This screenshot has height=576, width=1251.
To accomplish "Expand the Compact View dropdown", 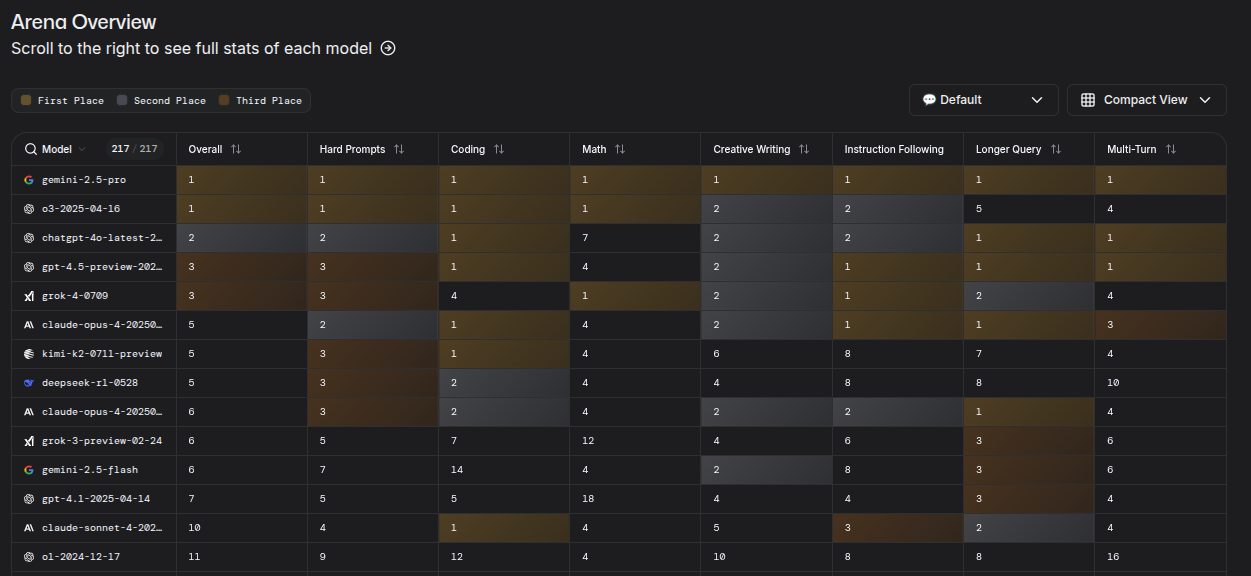I will click(x=1147, y=100).
